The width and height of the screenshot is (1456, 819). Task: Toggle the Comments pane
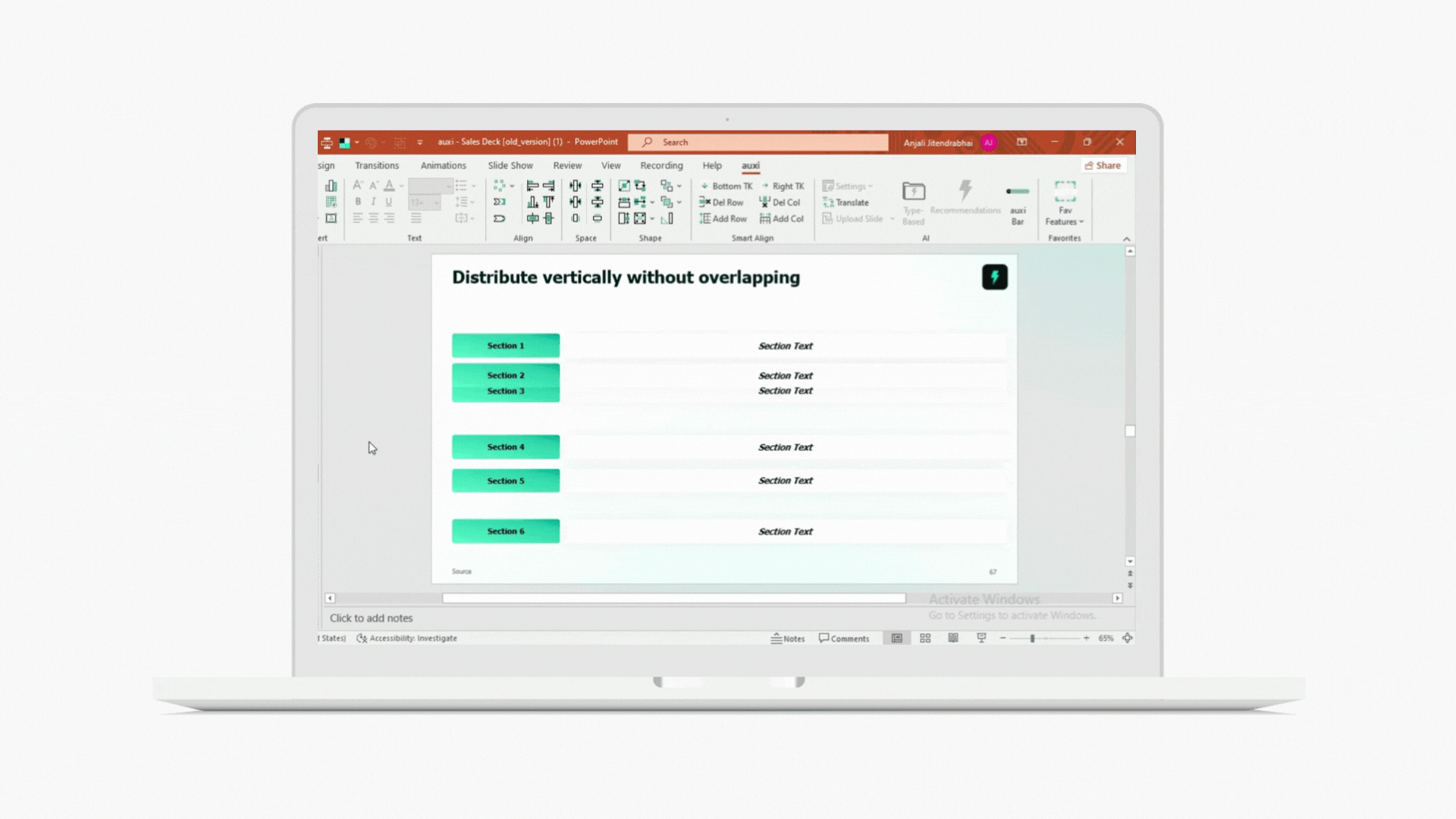pos(844,639)
